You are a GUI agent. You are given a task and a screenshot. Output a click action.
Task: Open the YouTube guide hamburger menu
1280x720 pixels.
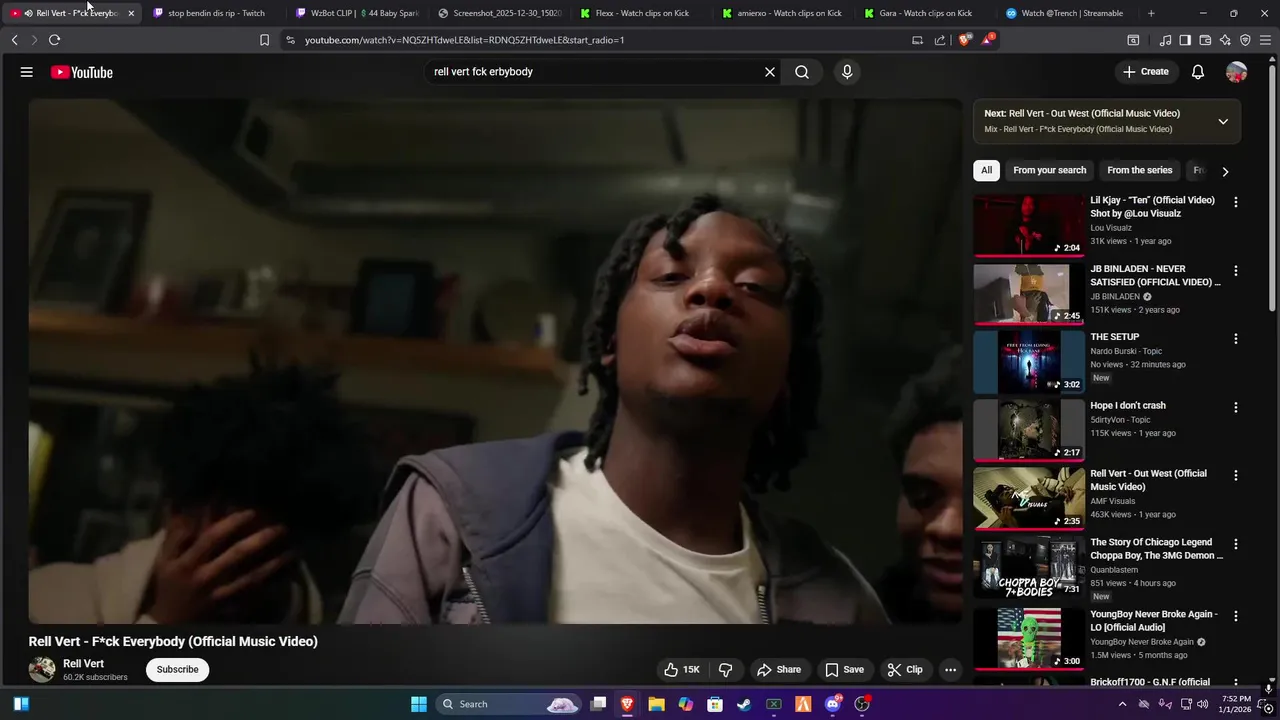pyautogui.click(x=27, y=72)
